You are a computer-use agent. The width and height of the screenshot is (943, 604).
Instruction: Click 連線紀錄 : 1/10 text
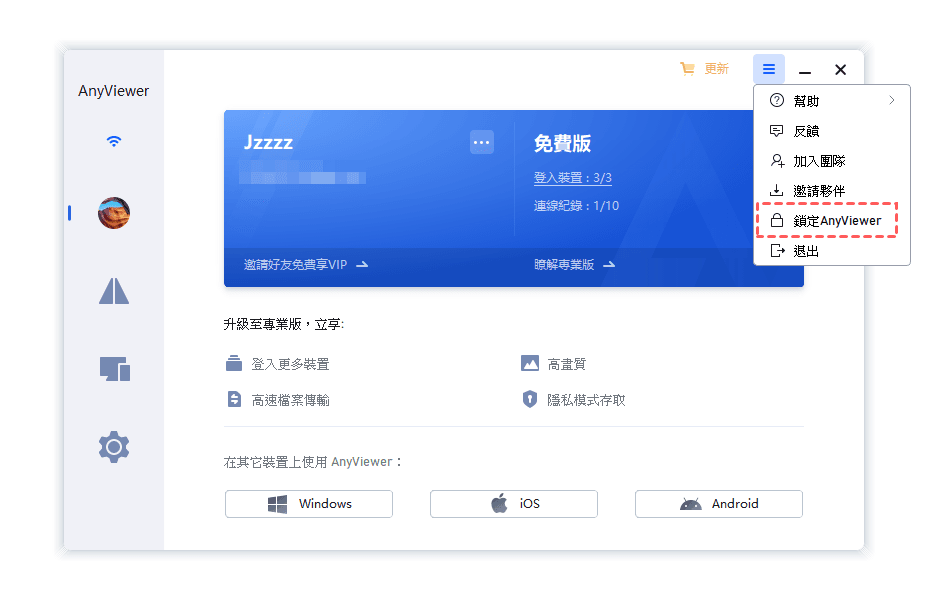[576, 206]
